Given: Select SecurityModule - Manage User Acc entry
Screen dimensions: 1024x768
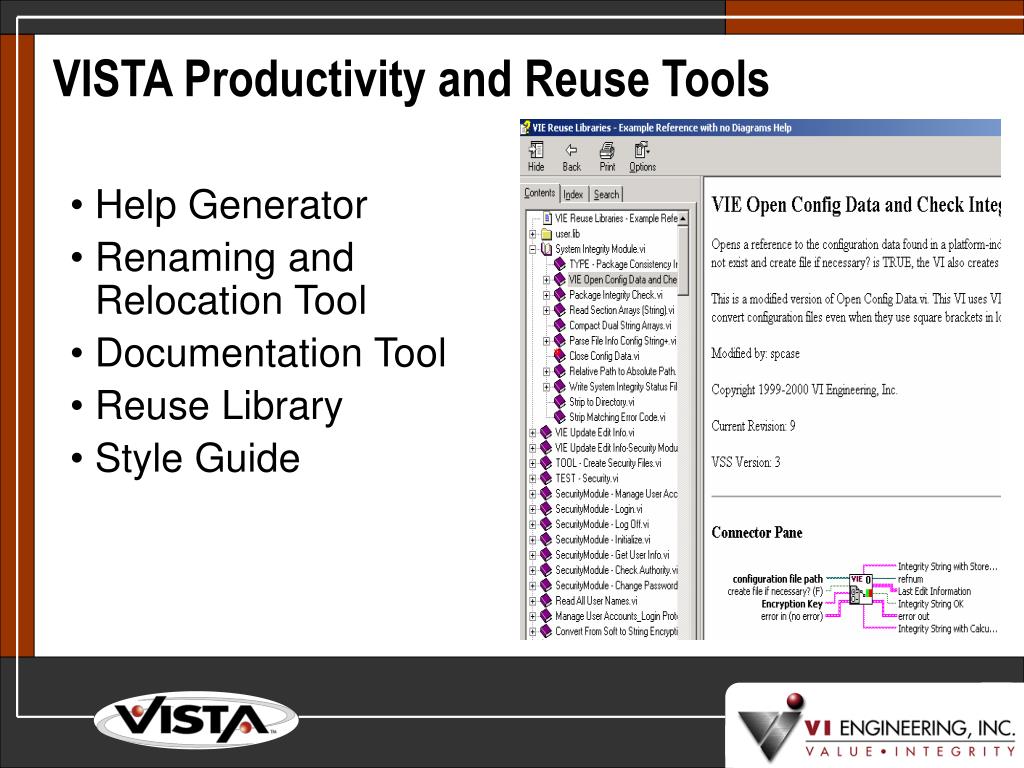Looking at the screenshot, I should coord(616,494).
